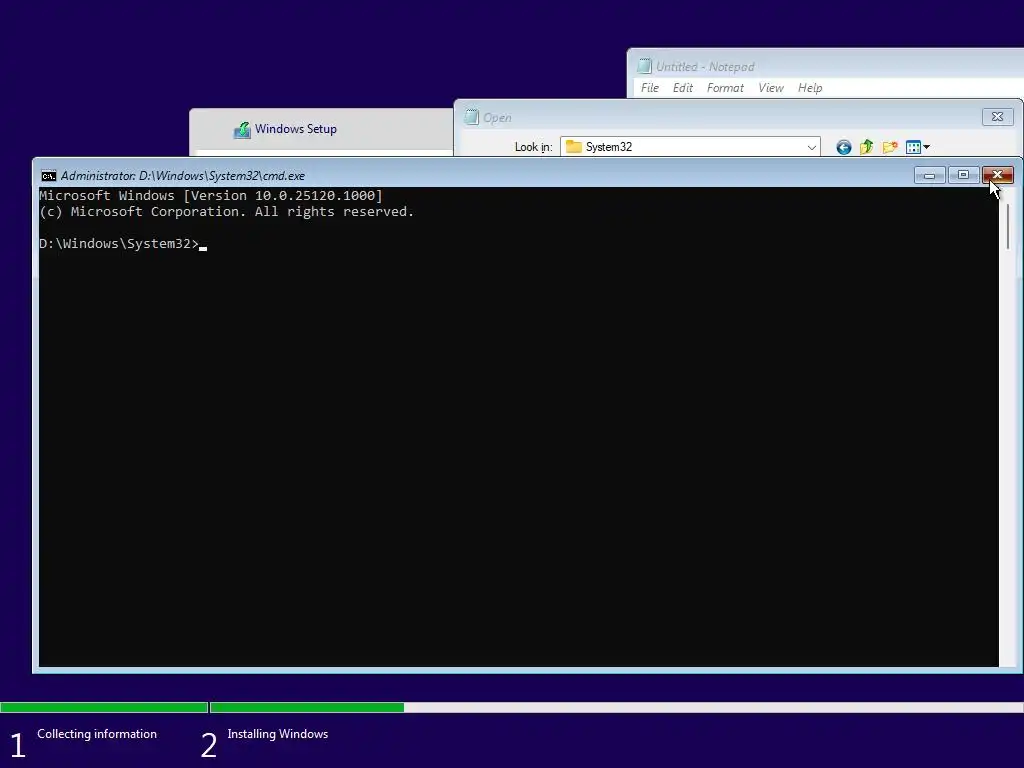Image resolution: width=1024 pixels, height=768 pixels.
Task: Click the Collecting information step label
Action: pyautogui.click(x=97, y=734)
